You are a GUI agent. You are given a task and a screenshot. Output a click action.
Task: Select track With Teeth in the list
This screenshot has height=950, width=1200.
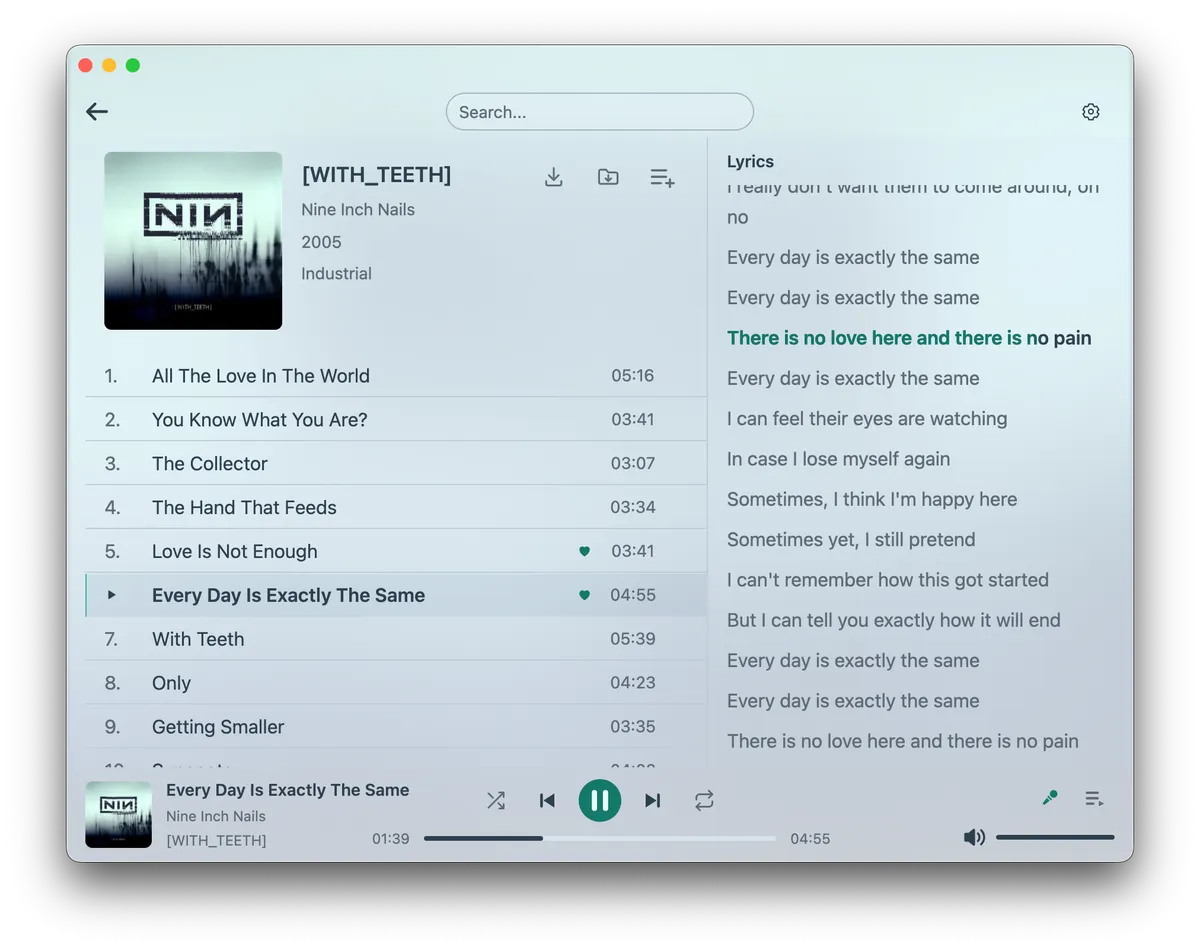coord(396,639)
